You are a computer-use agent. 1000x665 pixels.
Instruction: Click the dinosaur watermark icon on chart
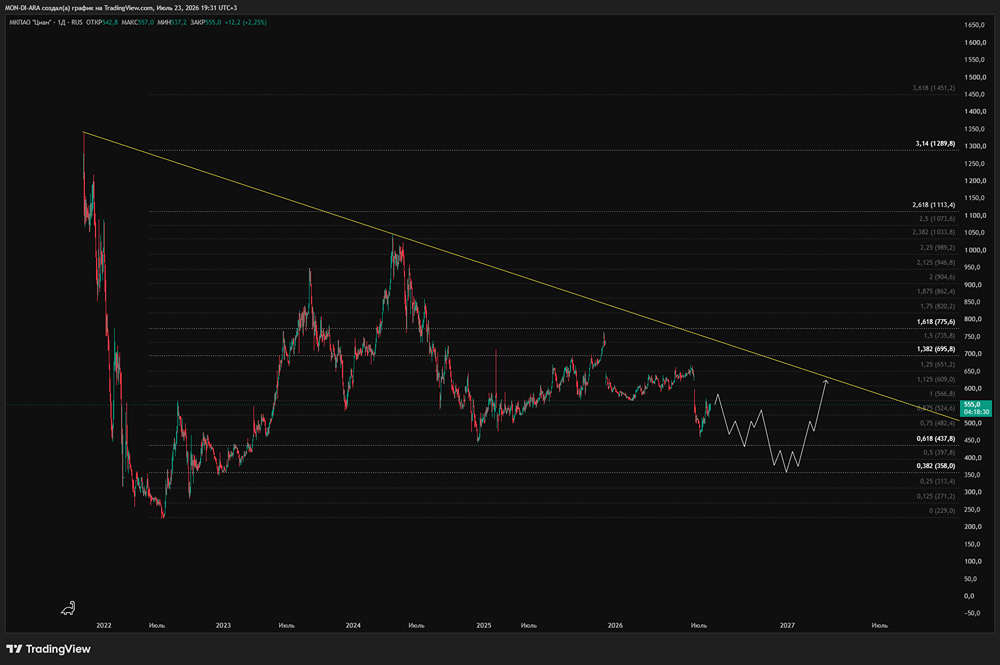click(x=68, y=608)
